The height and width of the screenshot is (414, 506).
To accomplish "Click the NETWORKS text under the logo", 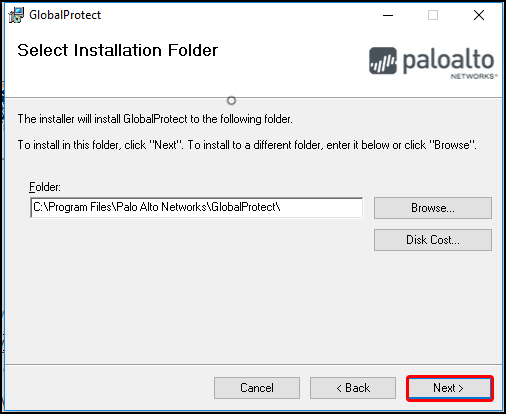I will tap(473, 76).
